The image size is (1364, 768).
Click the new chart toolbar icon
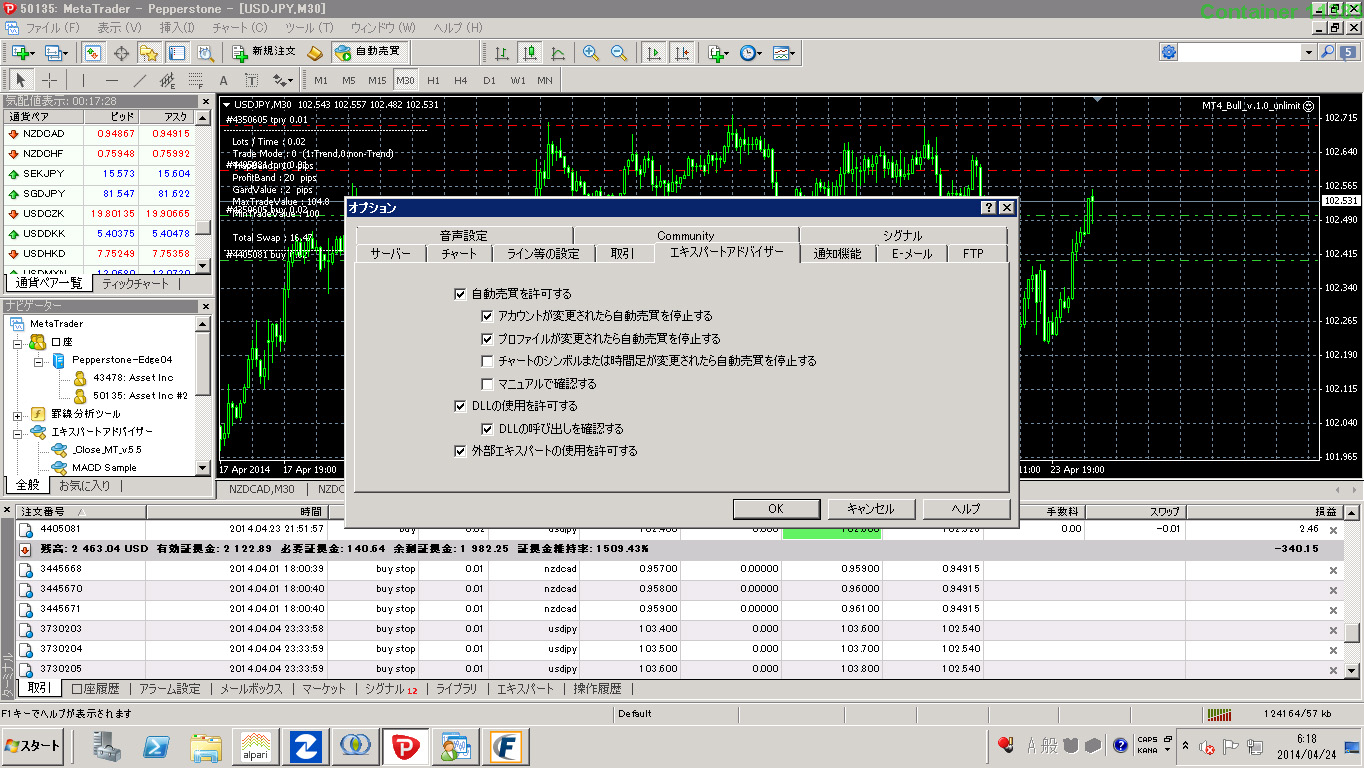click(x=22, y=52)
